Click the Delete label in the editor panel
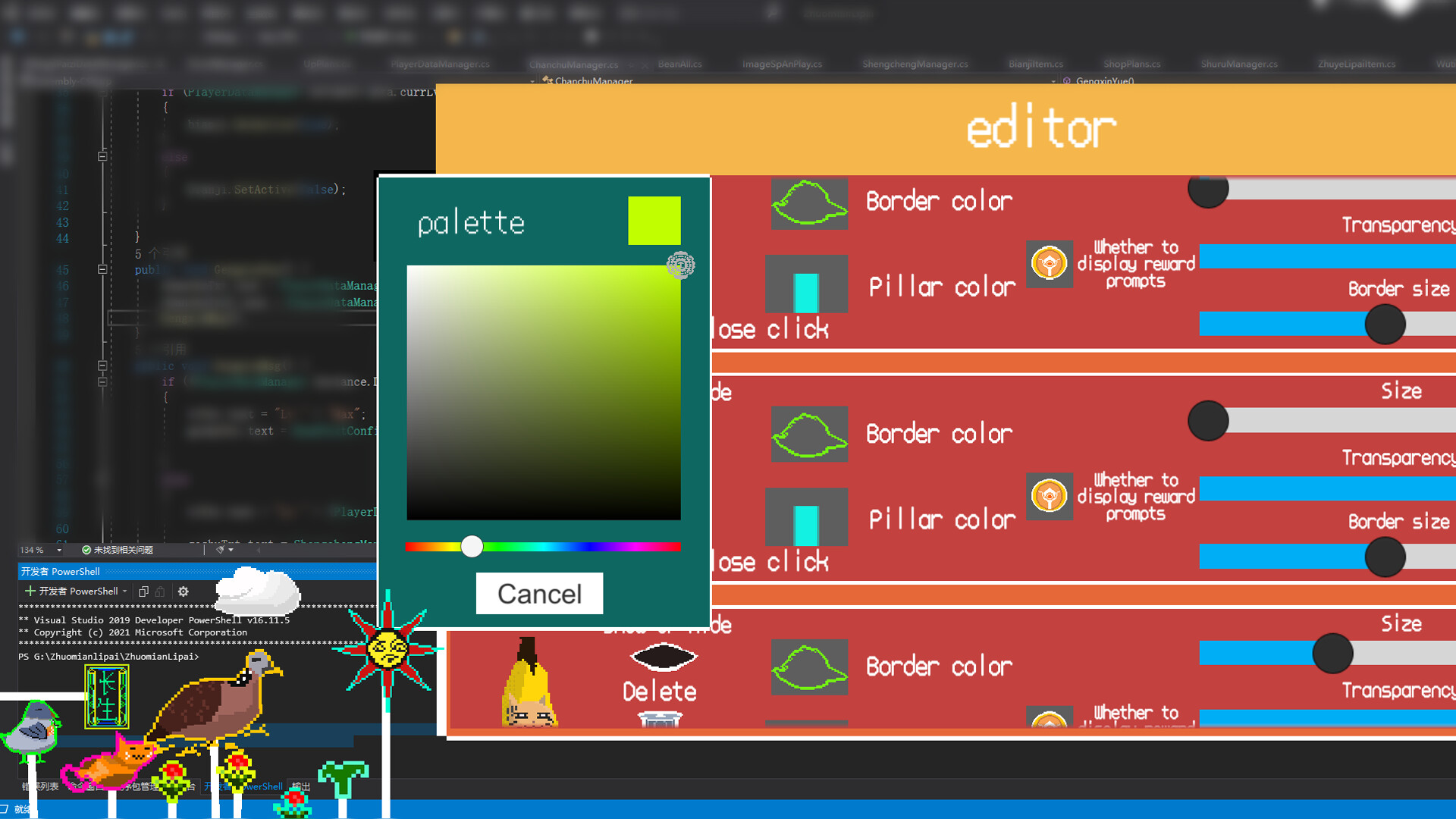Screen dimensions: 1456x819 pos(658,692)
